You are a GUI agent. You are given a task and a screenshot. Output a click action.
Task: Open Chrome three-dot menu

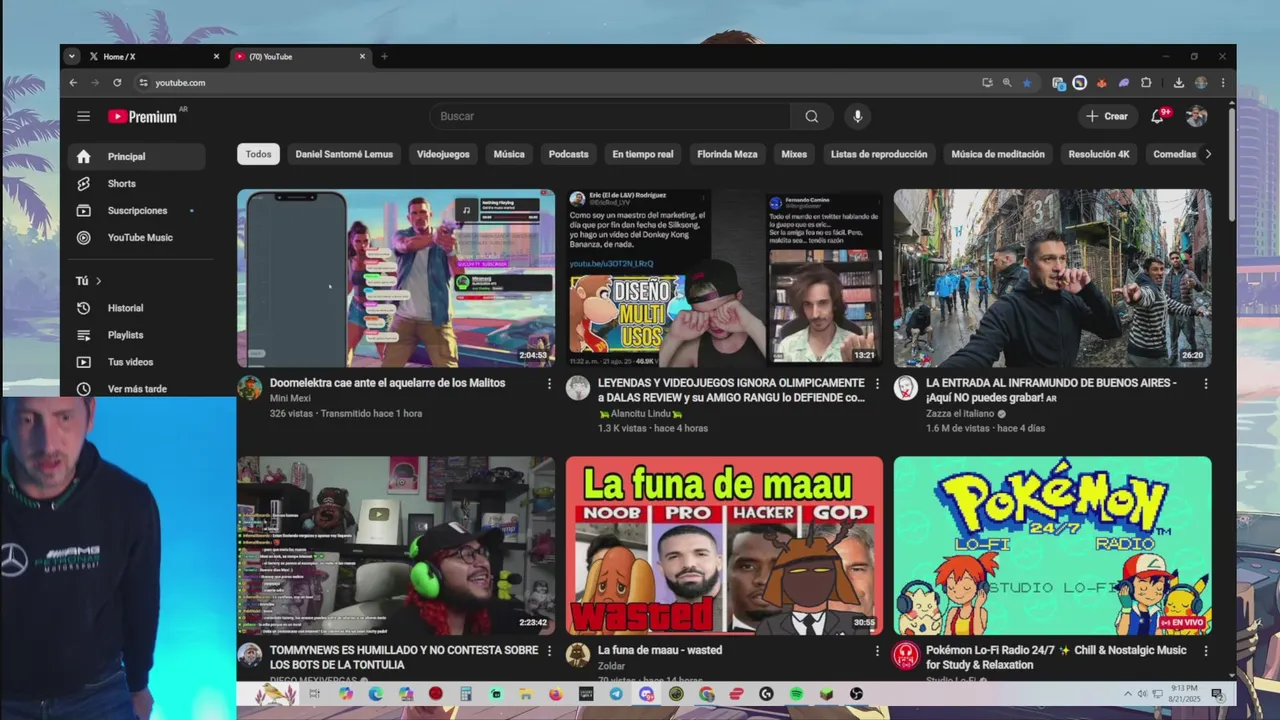pyautogui.click(x=1223, y=83)
